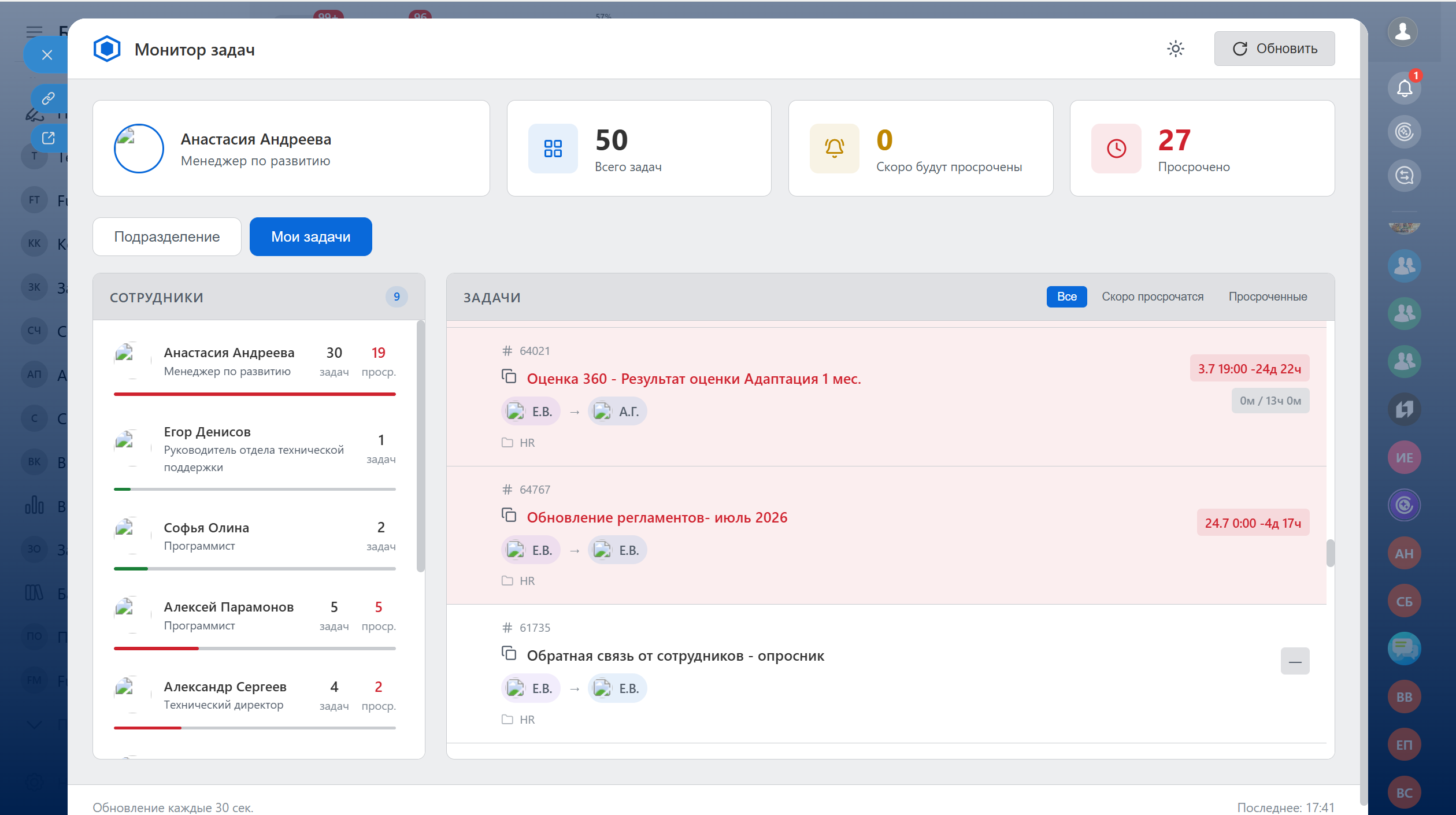Open task Оценка 360 link
The height and width of the screenshot is (815, 1456).
(x=694, y=379)
